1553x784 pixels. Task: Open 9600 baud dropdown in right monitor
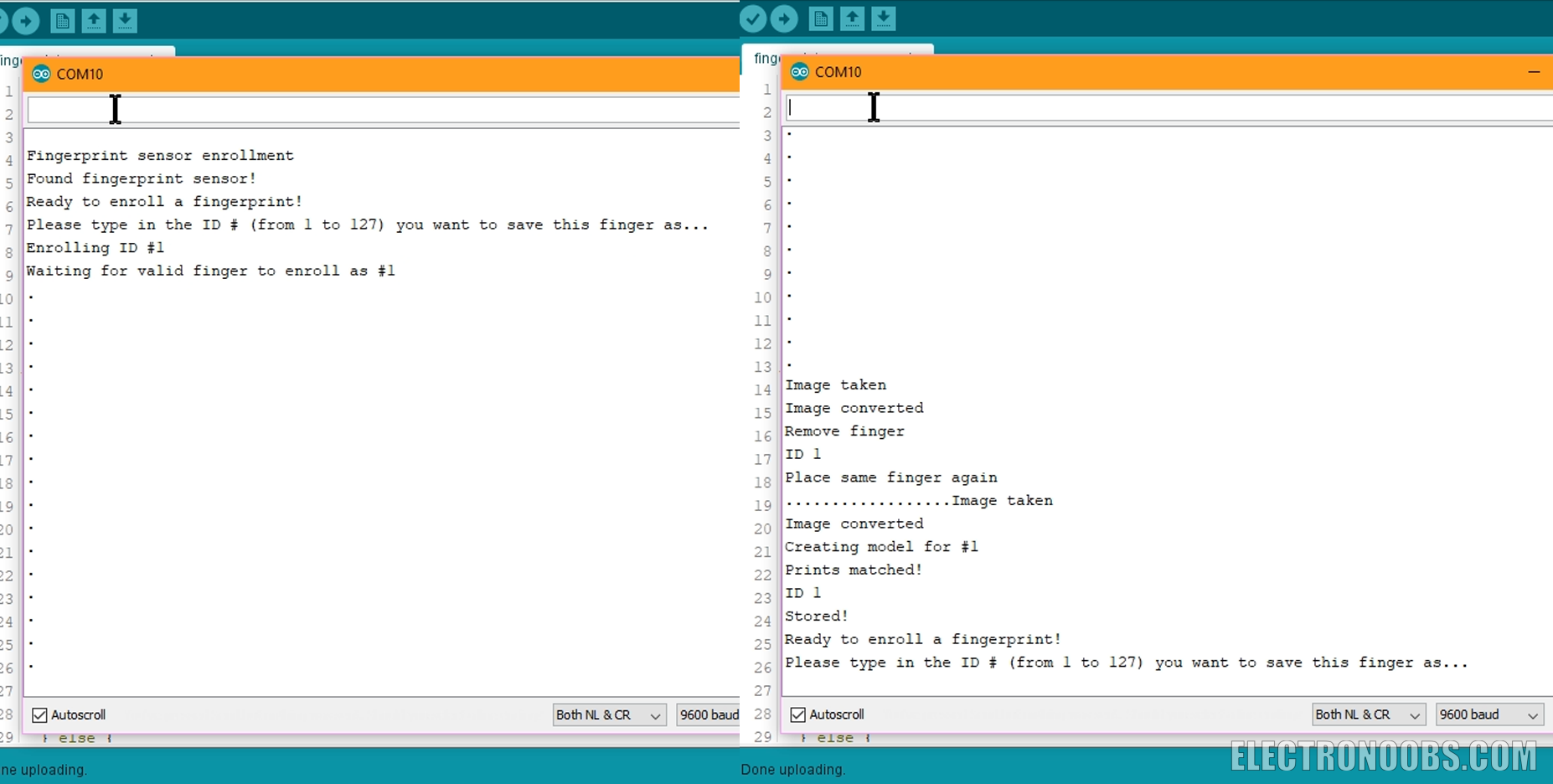coord(1489,714)
